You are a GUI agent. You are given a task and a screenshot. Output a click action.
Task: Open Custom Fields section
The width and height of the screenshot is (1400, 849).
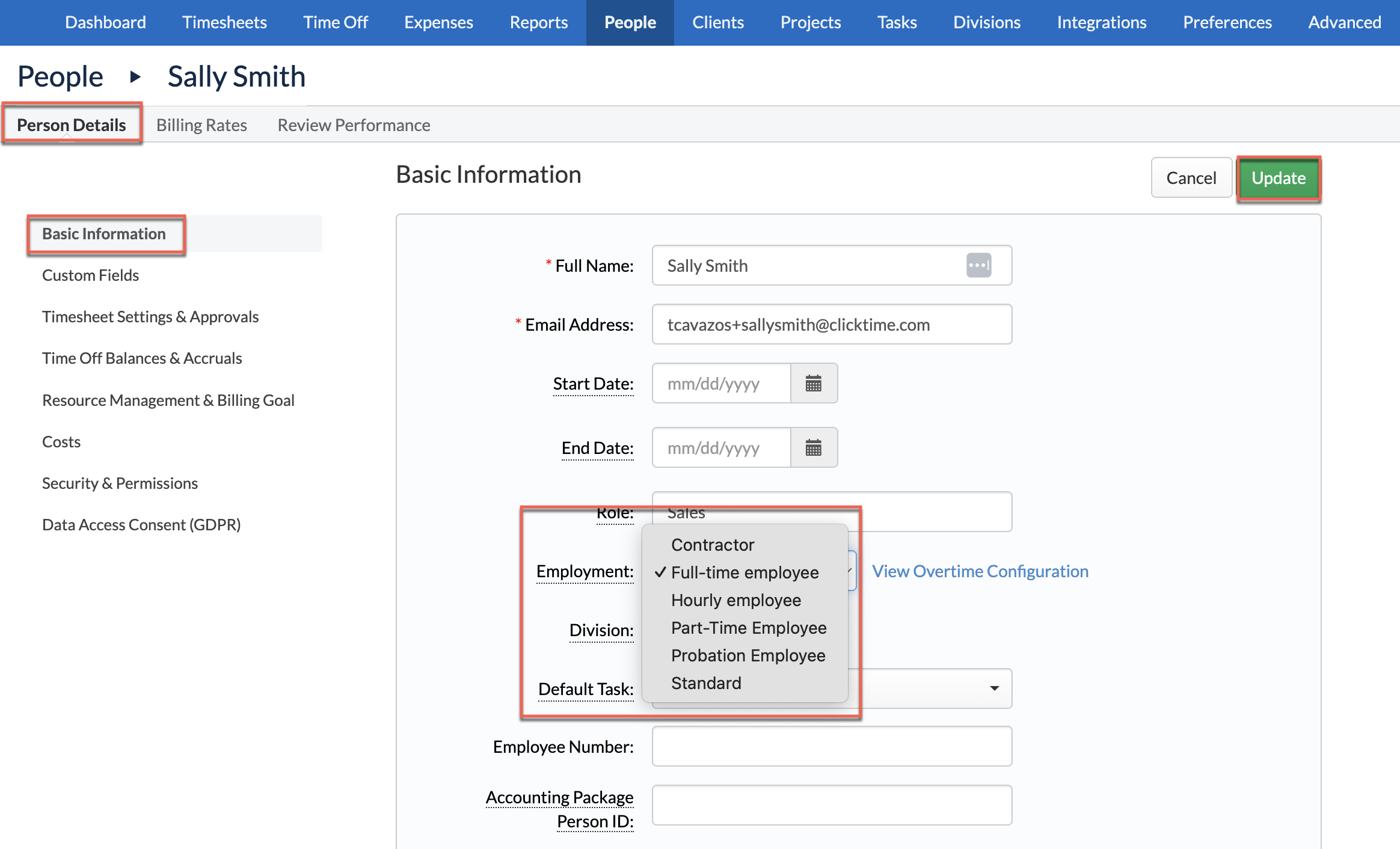point(90,275)
